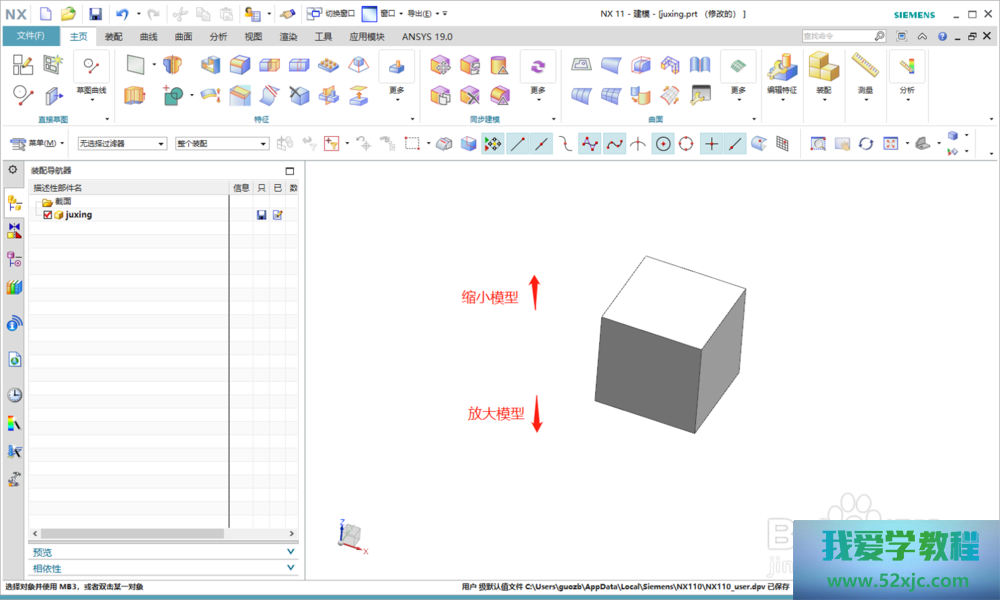Select the Sketch (草图) icon in ribbon
This screenshot has width=1000, height=600.
(x=23, y=66)
